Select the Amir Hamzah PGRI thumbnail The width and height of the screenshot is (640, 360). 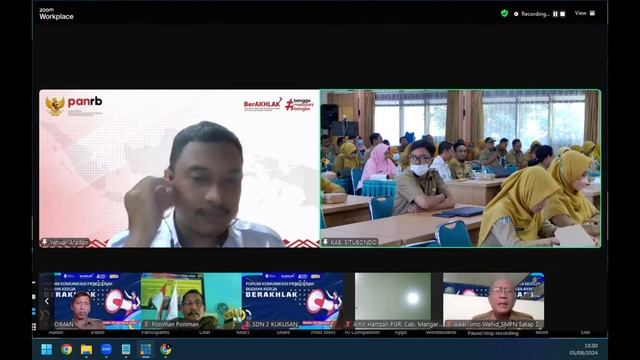pyautogui.click(x=393, y=301)
